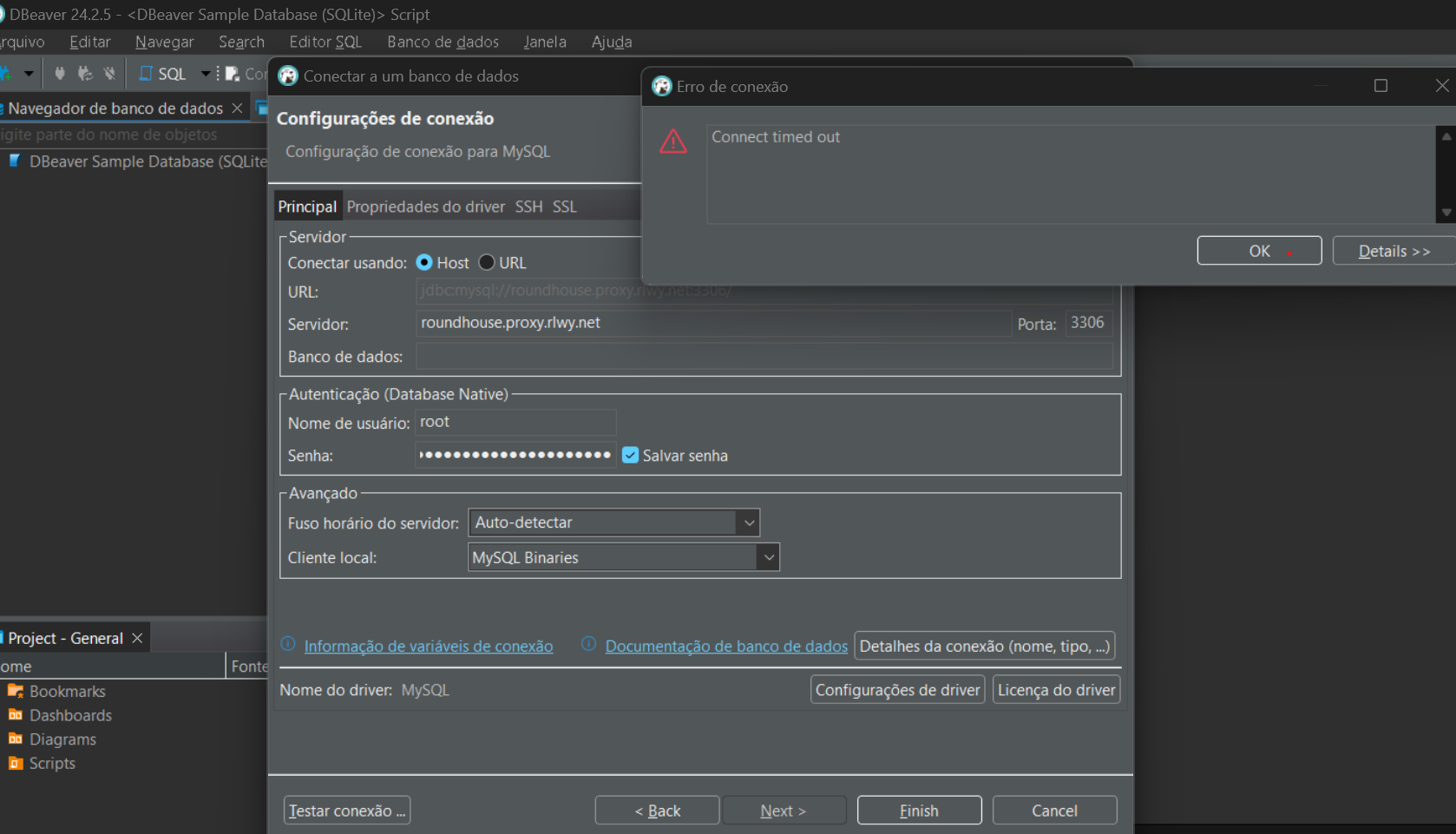The image size is (1456, 834).
Task: Activate the Project - General tab
Action: (x=66, y=639)
